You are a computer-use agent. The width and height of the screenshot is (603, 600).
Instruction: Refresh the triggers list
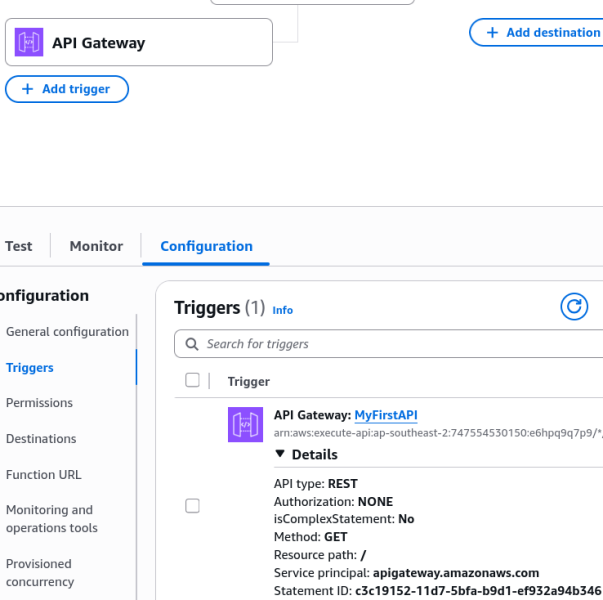[574, 307]
